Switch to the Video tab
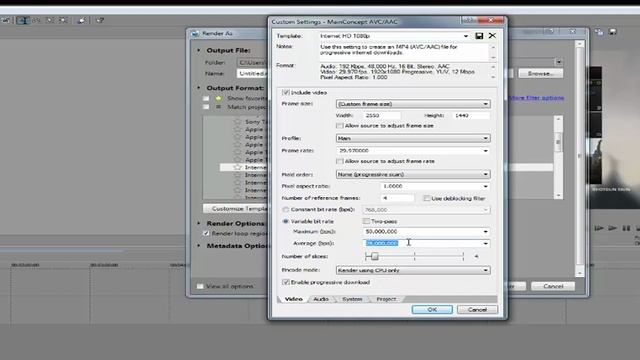Viewport: 640px width, 360px height. pos(293,299)
